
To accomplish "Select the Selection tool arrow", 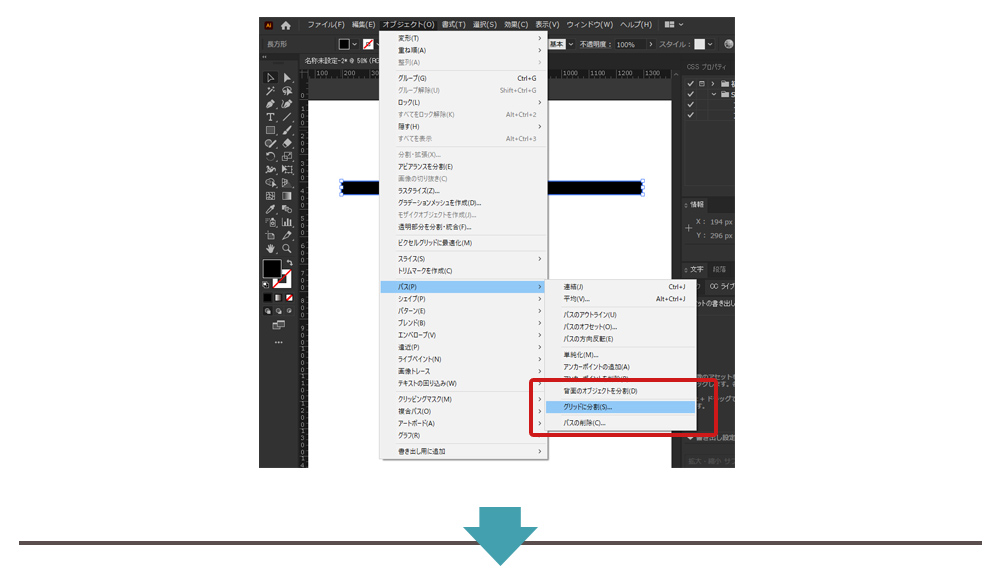I will coord(270,78).
